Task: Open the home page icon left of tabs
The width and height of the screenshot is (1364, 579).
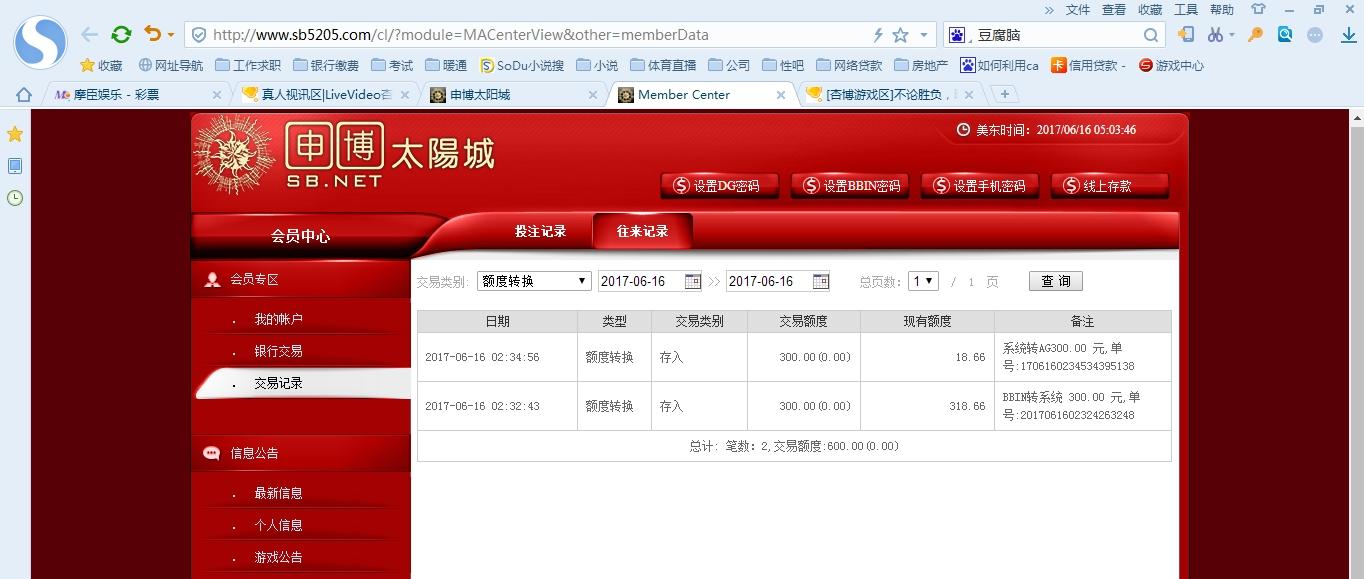Action: pos(24,95)
